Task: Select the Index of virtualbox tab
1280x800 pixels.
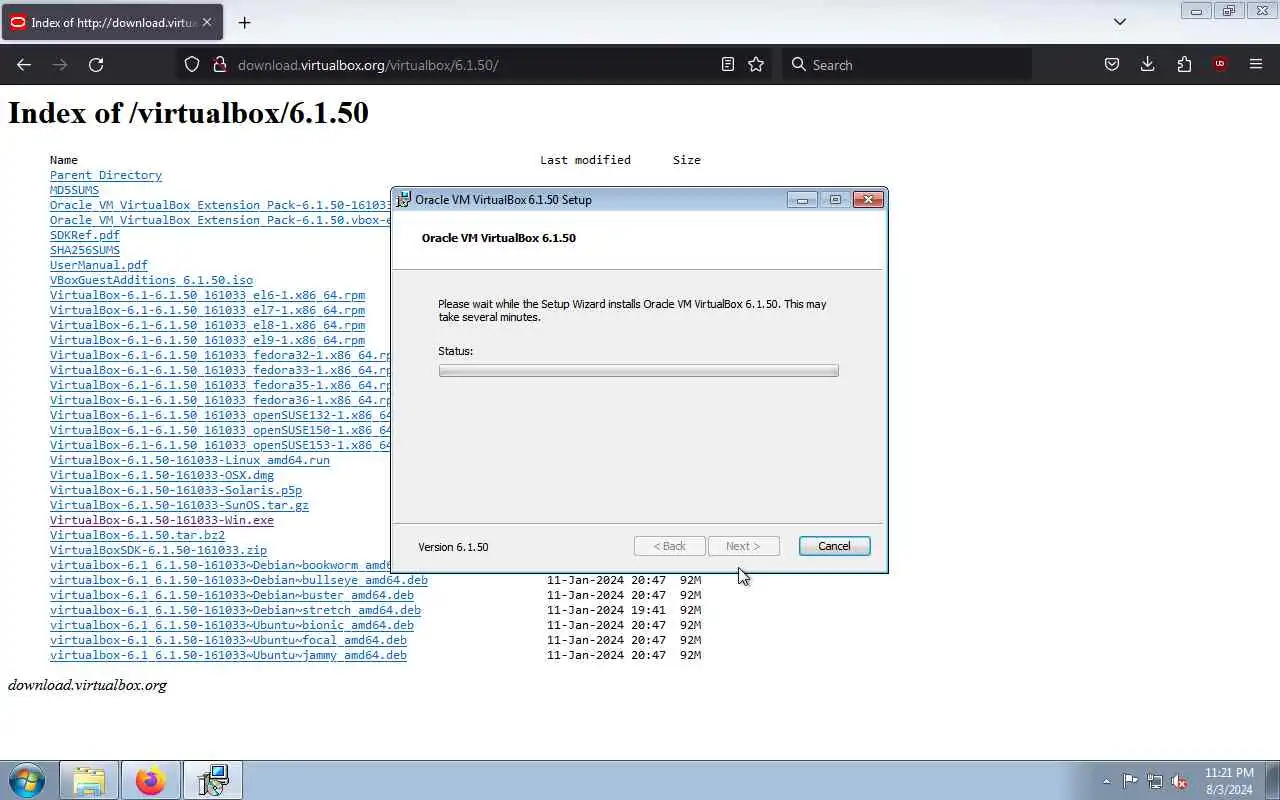Action: click(112, 22)
